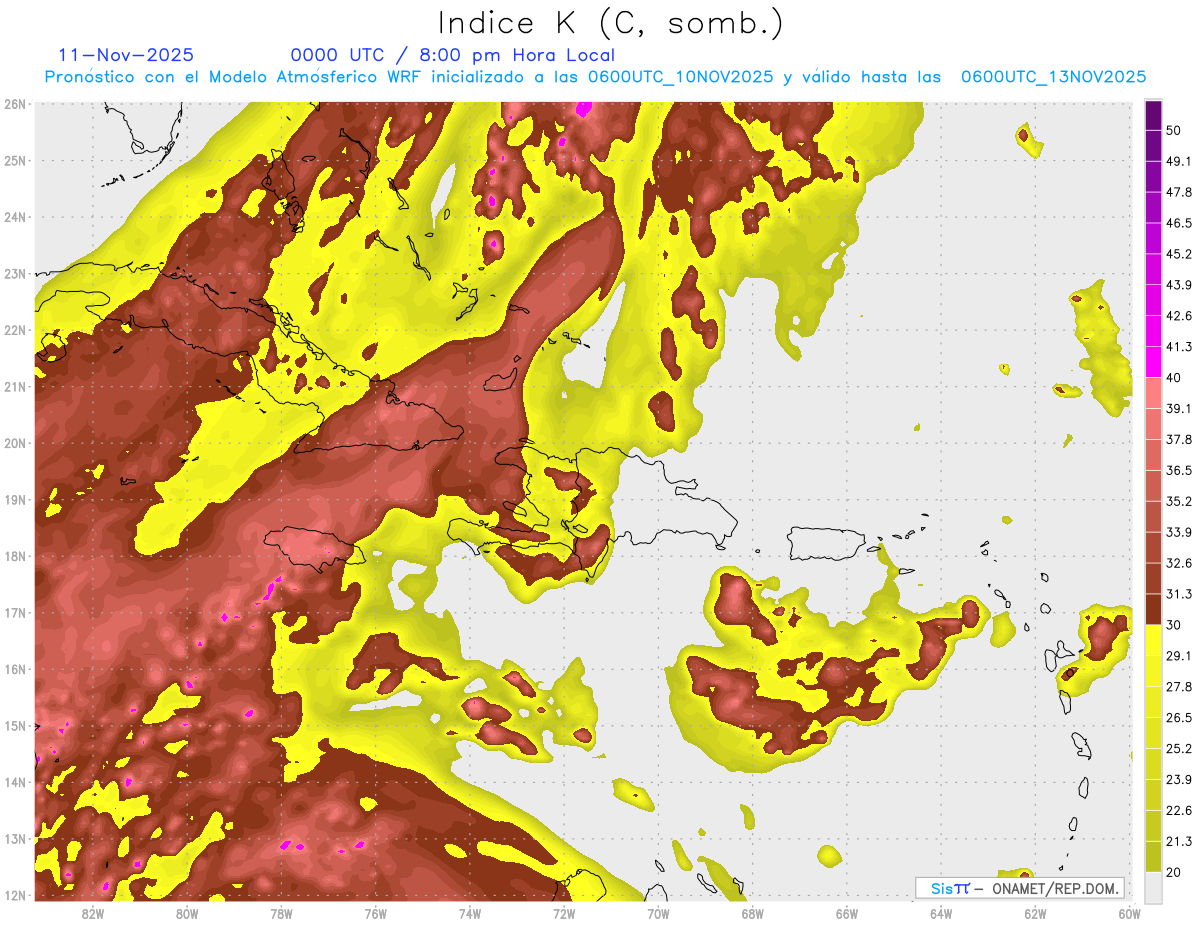1200x927 pixels.
Task: Click legend value "21.3"
Action: point(1179,842)
